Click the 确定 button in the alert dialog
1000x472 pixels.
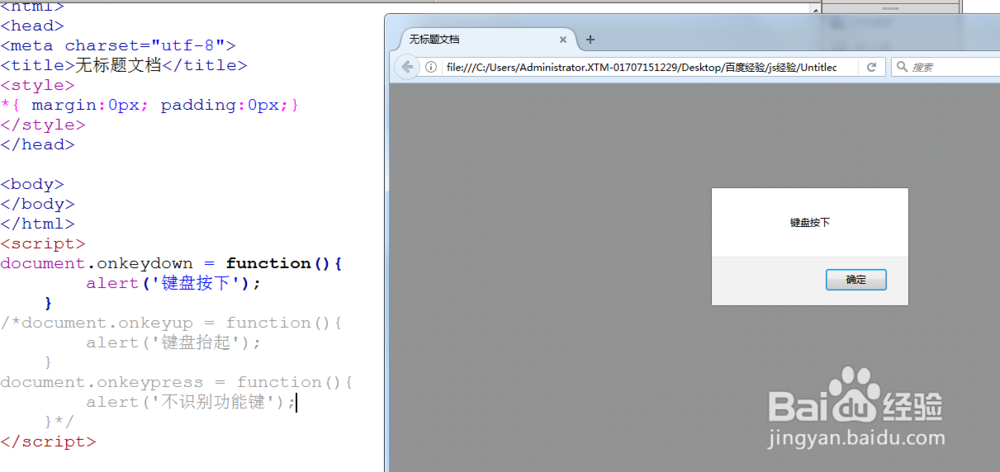(x=856, y=279)
